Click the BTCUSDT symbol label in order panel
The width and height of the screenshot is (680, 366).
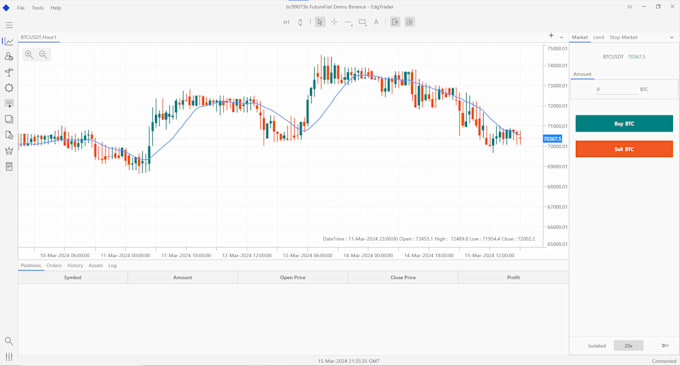[x=613, y=57]
